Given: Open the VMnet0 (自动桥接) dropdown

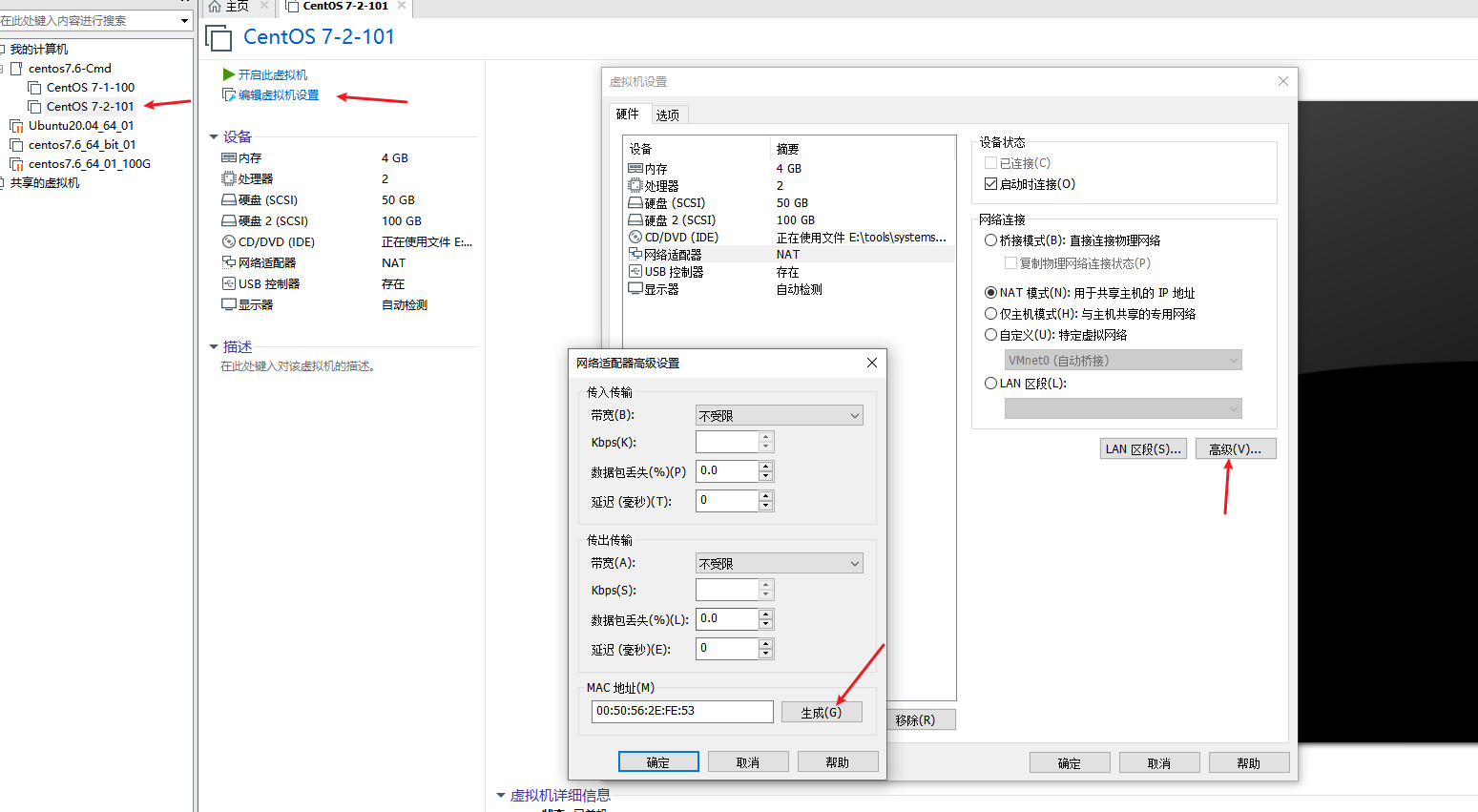Looking at the screenshot, I should coord(1123,360).
